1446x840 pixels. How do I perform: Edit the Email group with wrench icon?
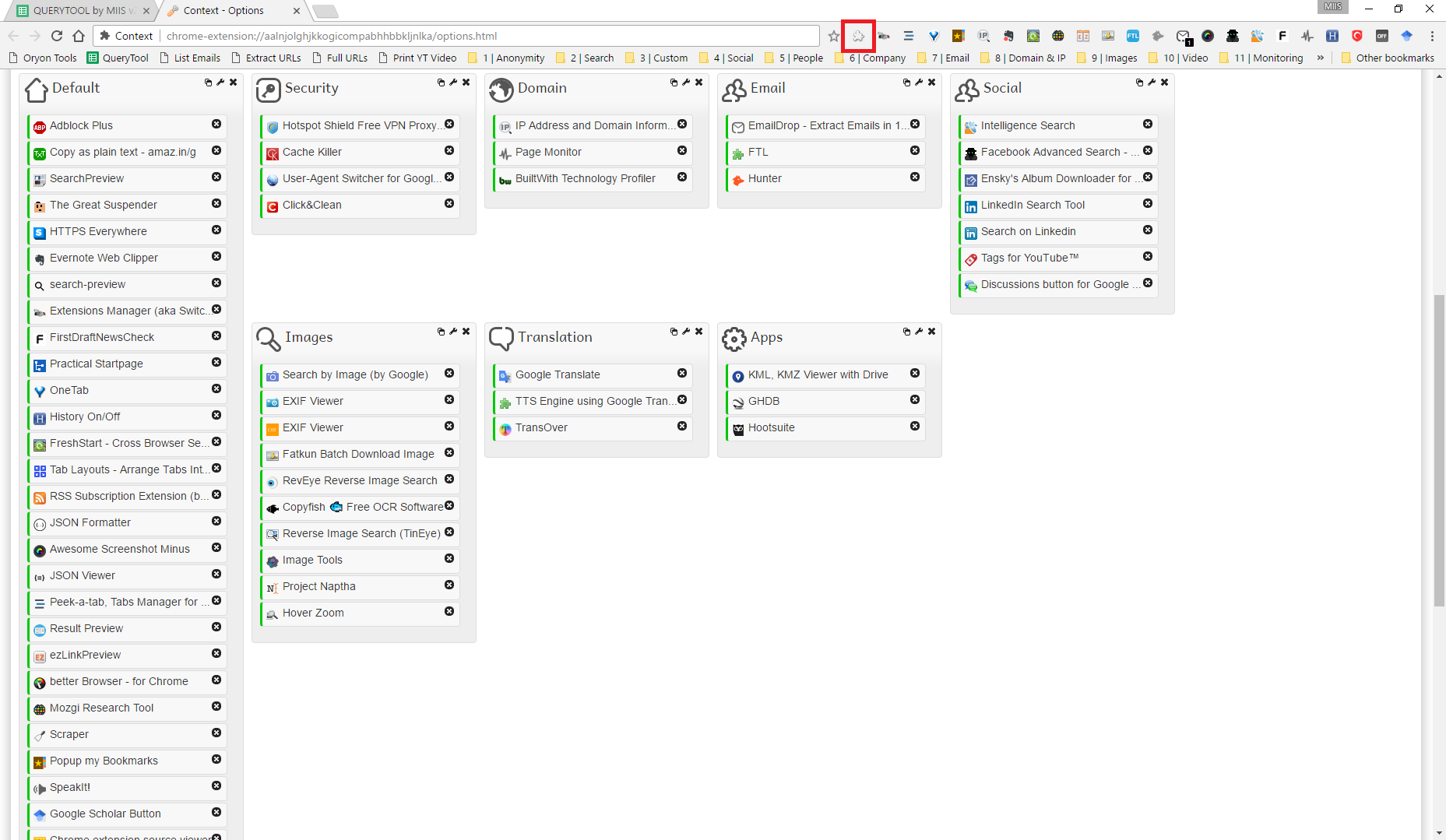pyautogui.click(x=919, y=82)
